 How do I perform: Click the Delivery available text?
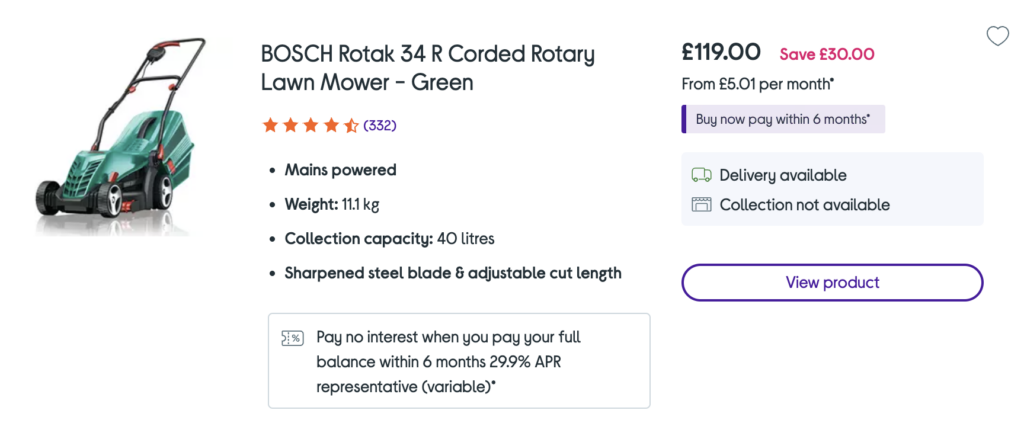(x=782, y=175)
